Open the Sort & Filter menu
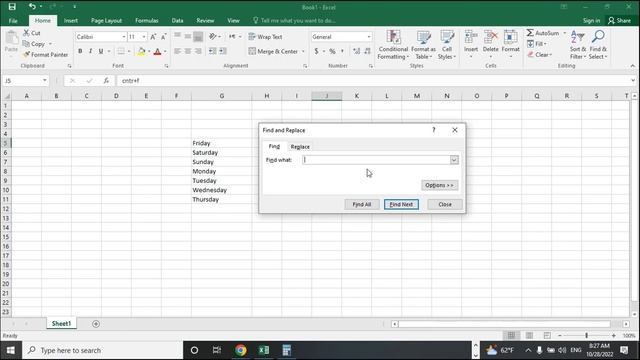Viewport: 640px width, 360px height. coord(578,45)
